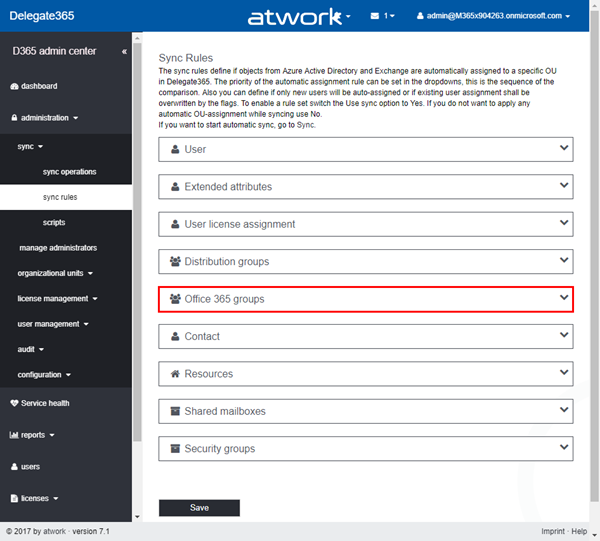
Task: Click the administration lock icon
Action: pos(14,117)
